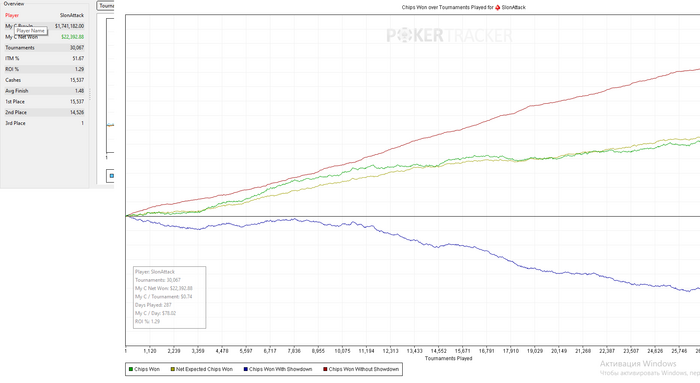Click My C / Tournament: $0.74 in the info box
Screen dimensions: 700x383
click(164, 297)
